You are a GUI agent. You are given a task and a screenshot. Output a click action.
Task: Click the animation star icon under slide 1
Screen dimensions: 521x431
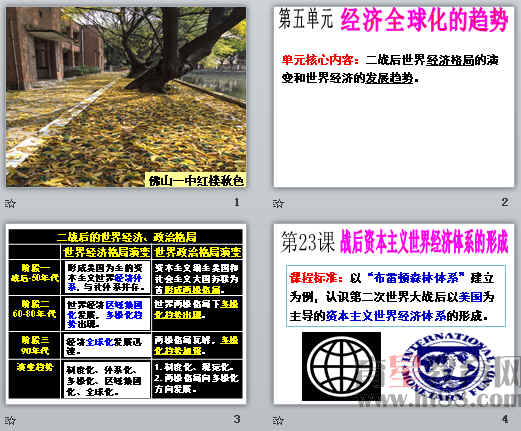coord(10,203)
